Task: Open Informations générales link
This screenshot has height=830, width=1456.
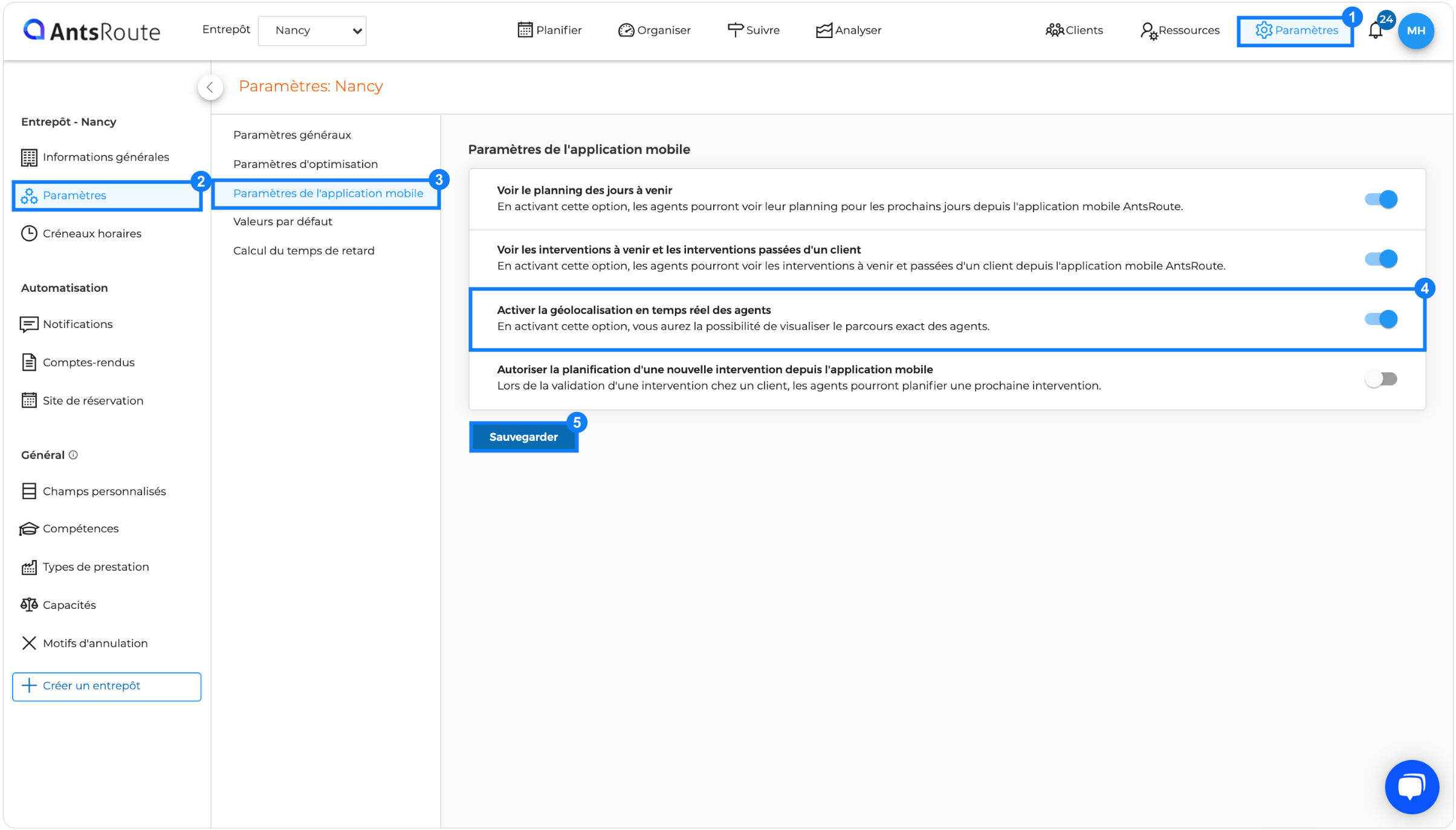Action: click(x=106, y=157)
